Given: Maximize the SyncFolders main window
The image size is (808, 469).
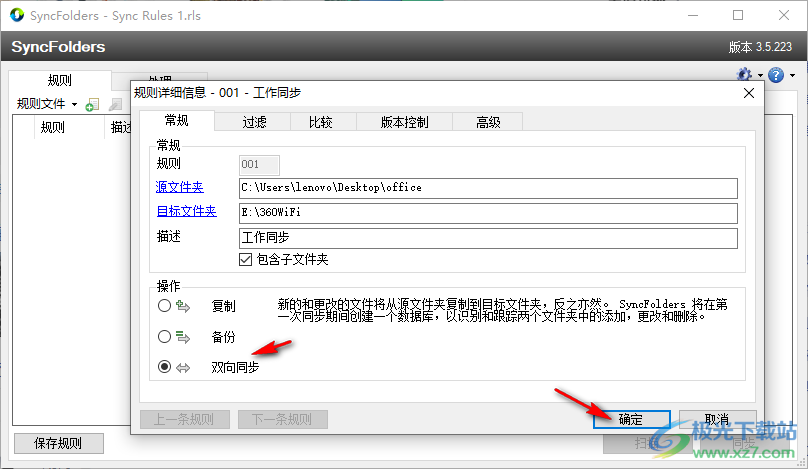Looking at the screenshot, I should click(x=738, y=15).
